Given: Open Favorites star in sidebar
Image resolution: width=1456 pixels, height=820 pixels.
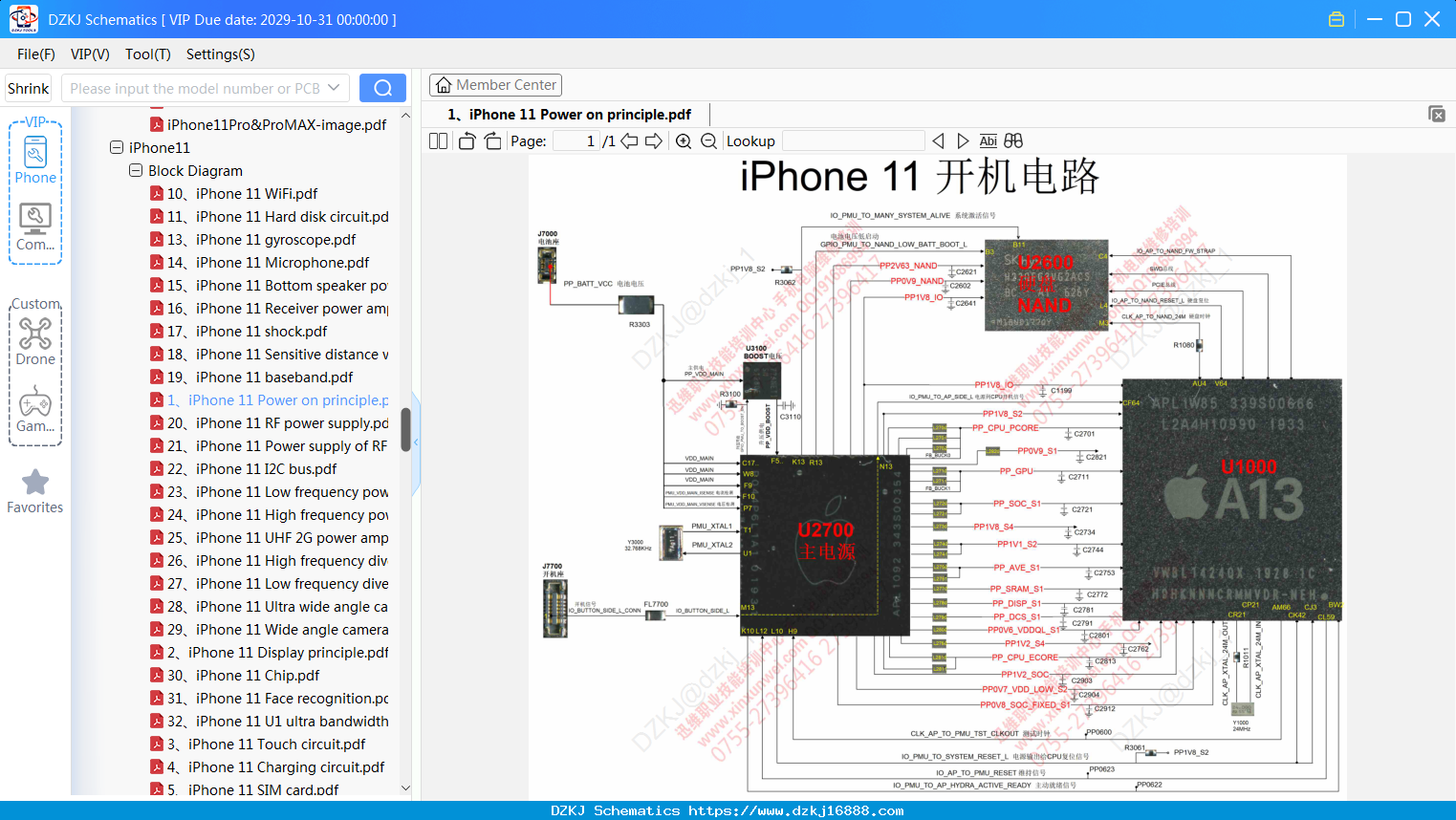Looking at the screenshot, I should coord(35,491).
